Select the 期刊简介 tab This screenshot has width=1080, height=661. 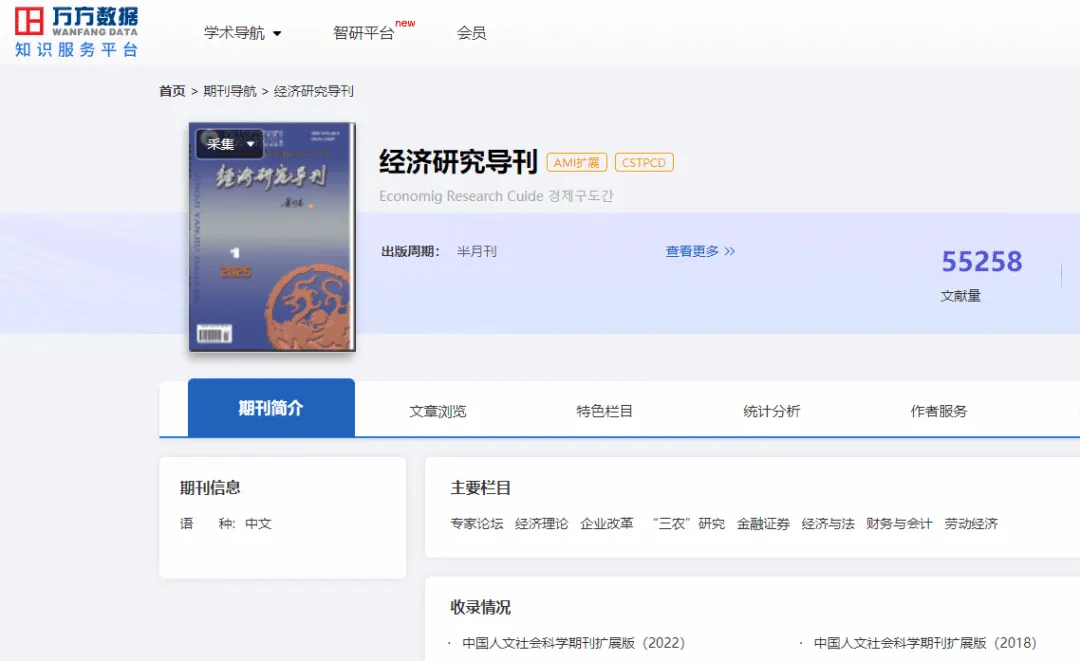click(x=271, y=408)
